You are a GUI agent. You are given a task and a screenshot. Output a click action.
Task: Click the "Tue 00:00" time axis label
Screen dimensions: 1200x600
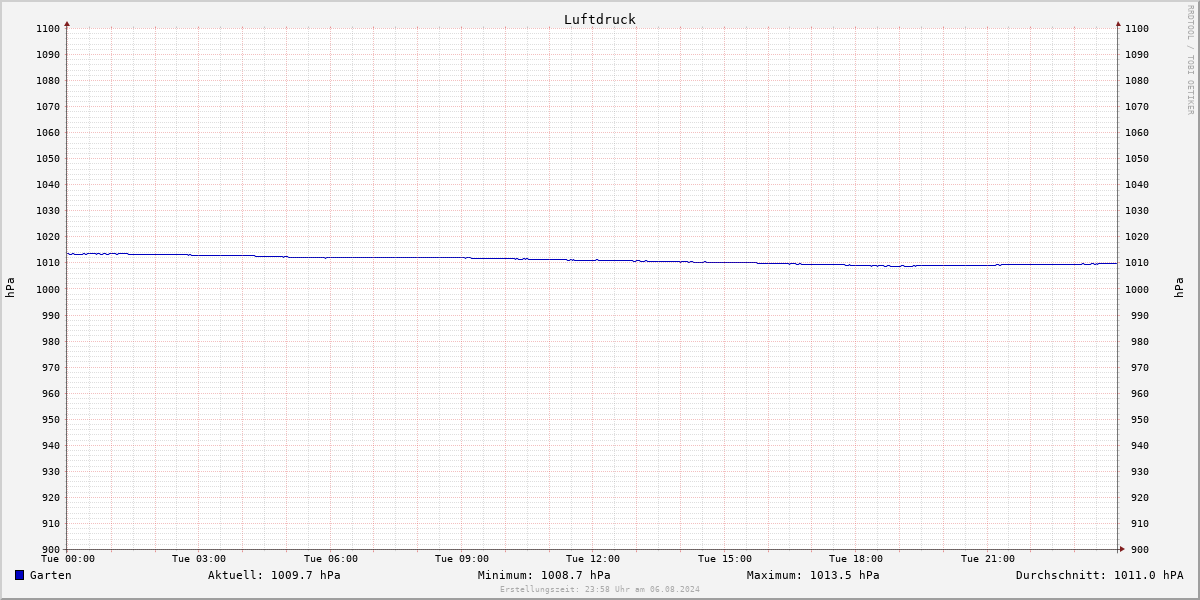pos(68,559)
